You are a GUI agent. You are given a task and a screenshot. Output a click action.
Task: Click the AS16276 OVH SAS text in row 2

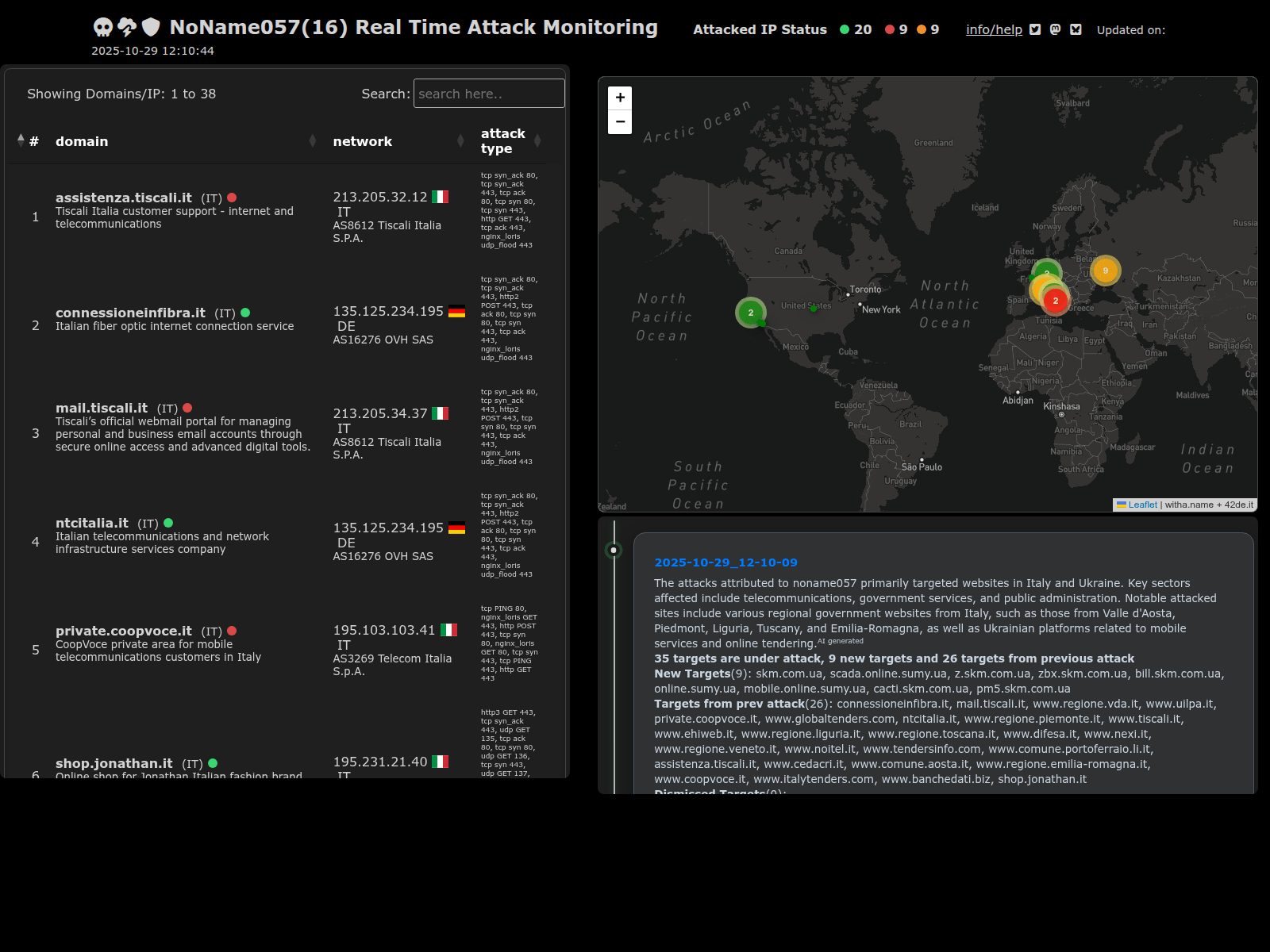tap(383, 340)
